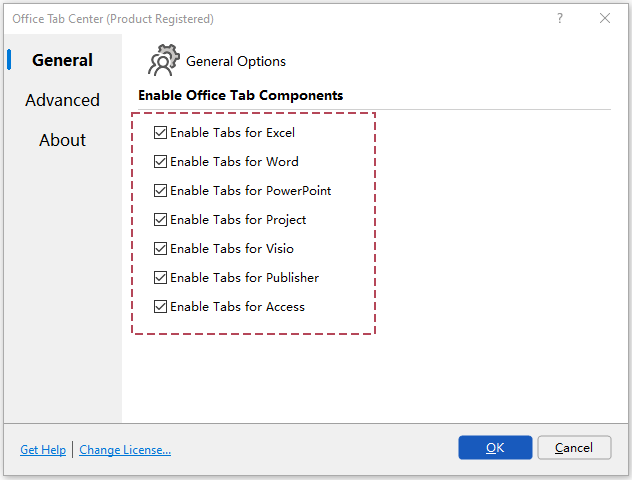
Task: Uncheck Enable Tabs for Word
Action: click(x=161, y=162)
